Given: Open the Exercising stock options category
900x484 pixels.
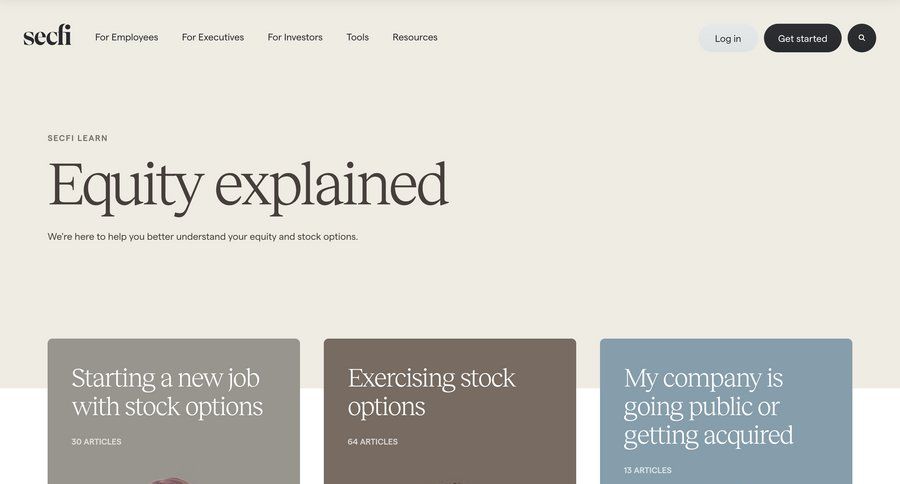Looking at the screenshot, I should tap(431, 392).
